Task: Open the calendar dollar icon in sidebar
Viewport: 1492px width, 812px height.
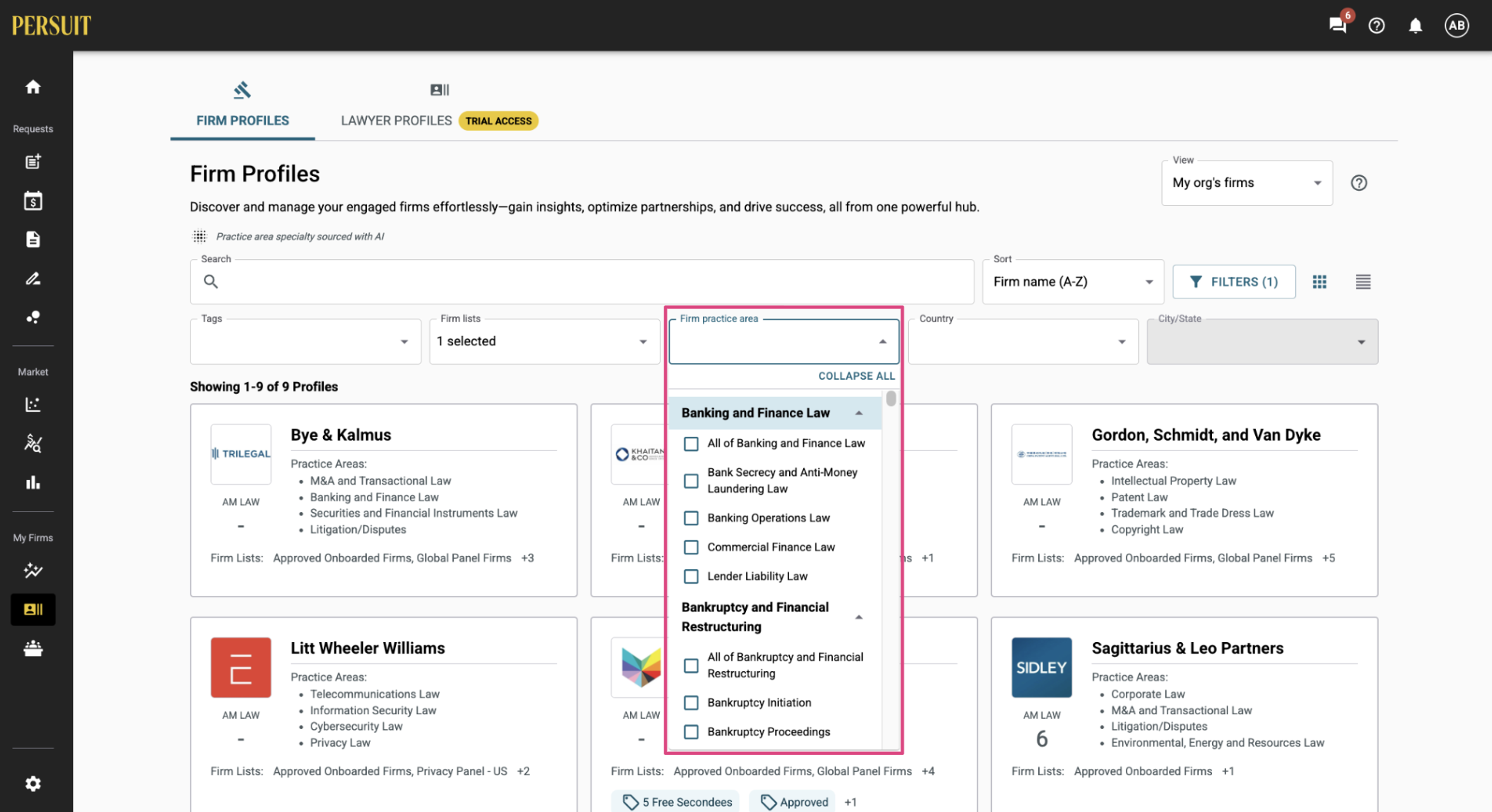Action: [33, 201]
